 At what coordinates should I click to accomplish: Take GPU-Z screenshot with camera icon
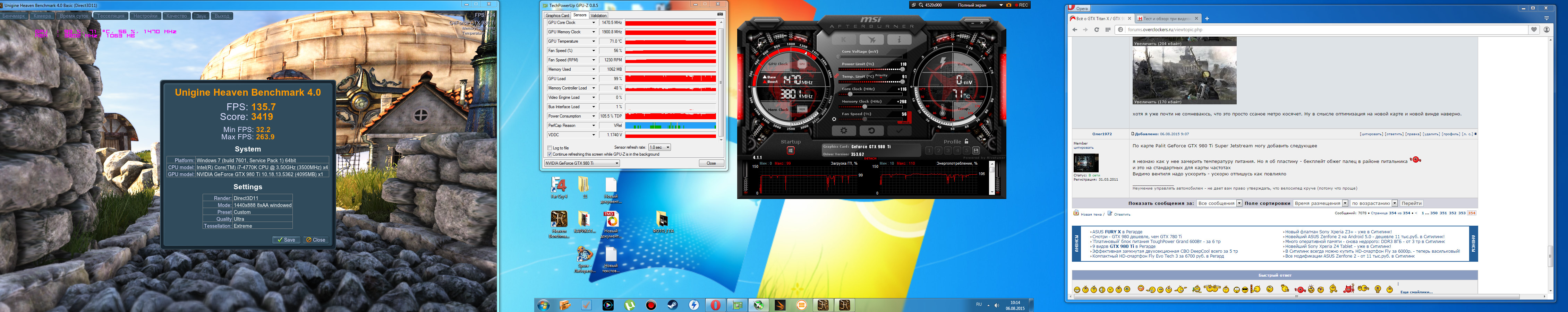click(719, 15)
